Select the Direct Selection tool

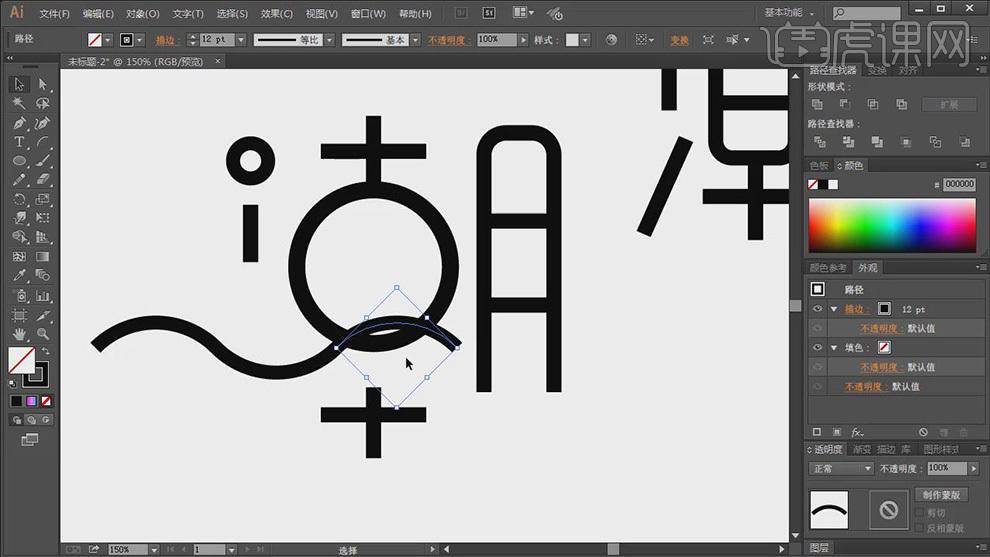tap(42, 84)
